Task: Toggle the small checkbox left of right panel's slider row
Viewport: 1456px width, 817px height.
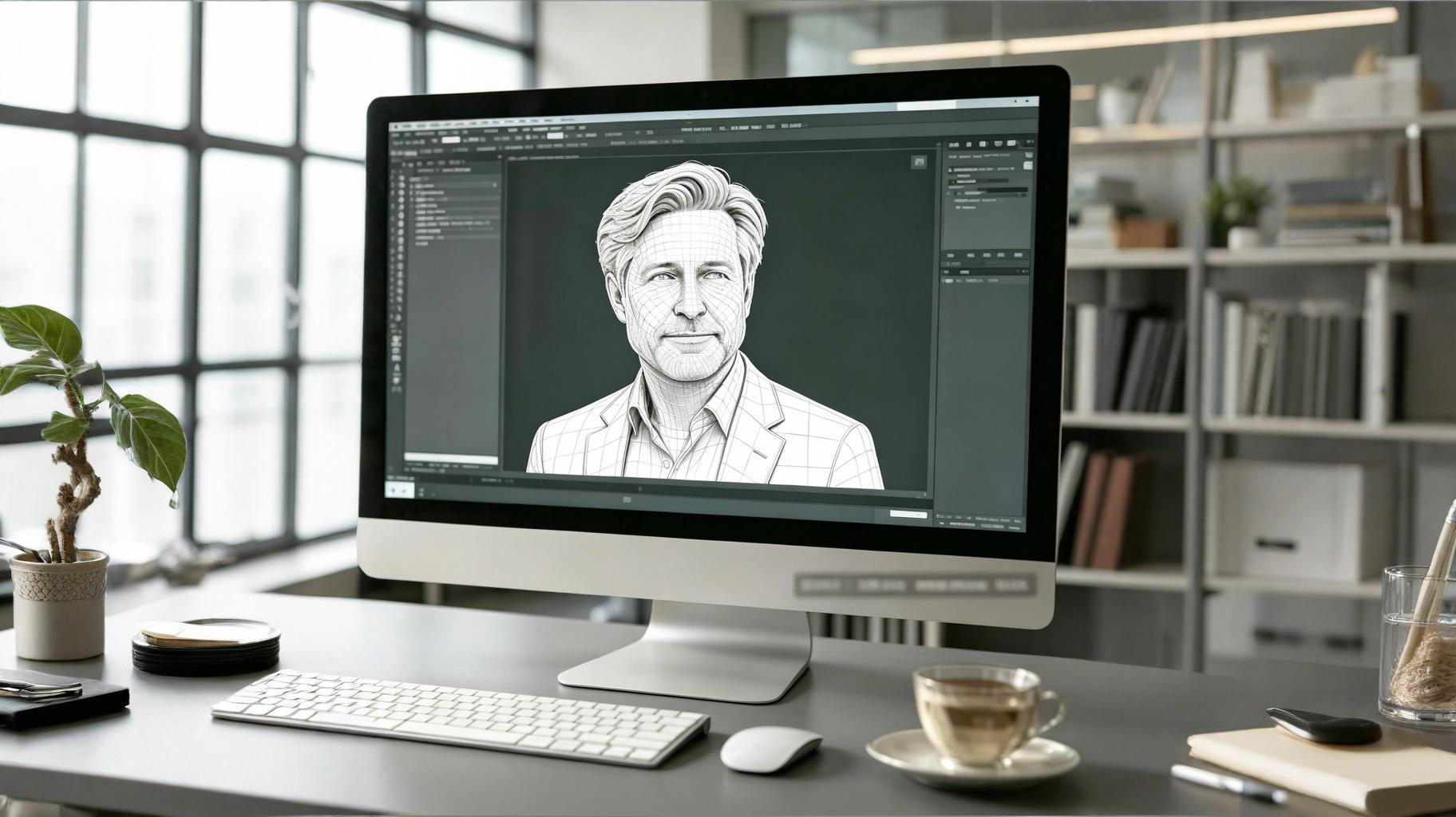Action: coord(950,192)
